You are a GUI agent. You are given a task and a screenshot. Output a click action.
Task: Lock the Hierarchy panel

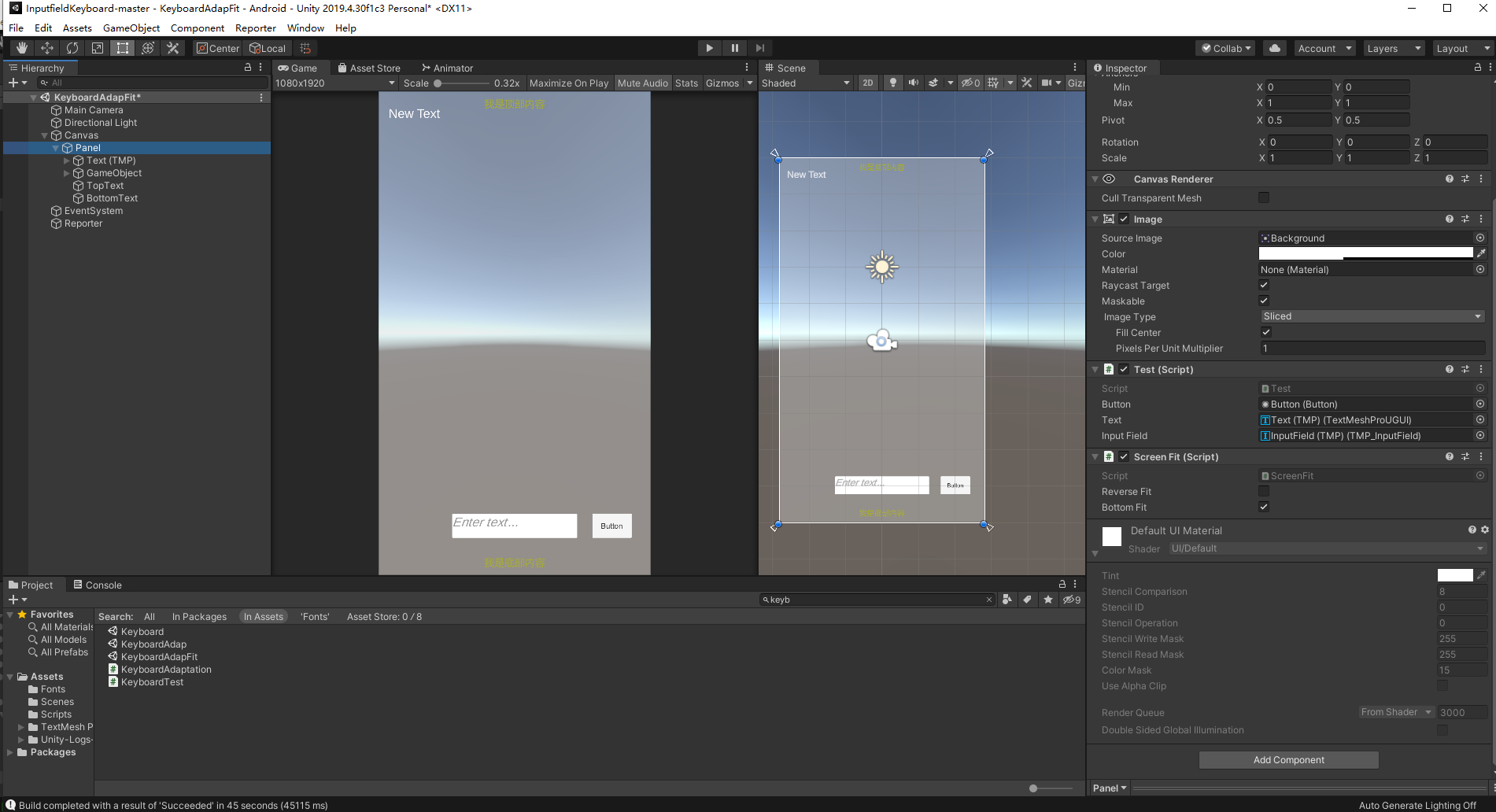point(248,68)
